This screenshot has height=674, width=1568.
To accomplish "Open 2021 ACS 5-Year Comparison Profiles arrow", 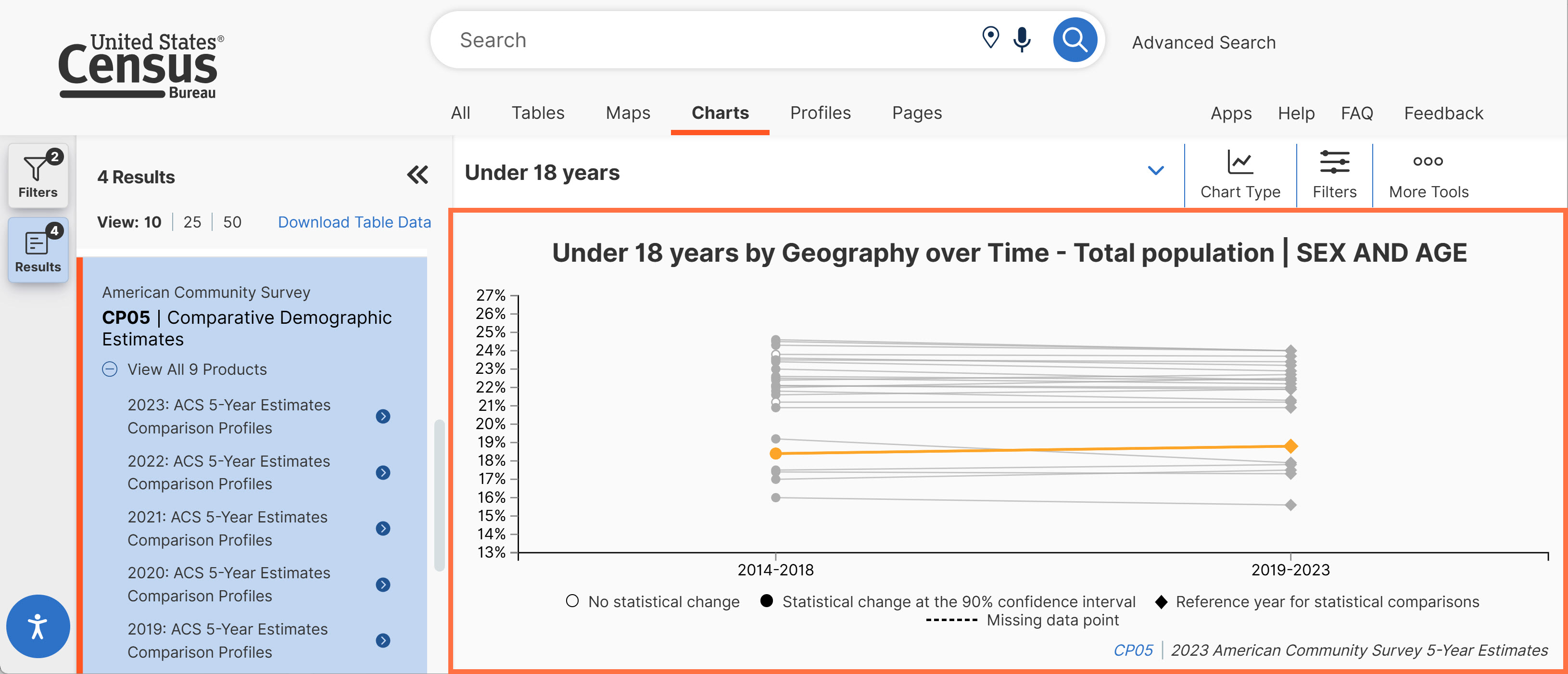I will (383, 529).
